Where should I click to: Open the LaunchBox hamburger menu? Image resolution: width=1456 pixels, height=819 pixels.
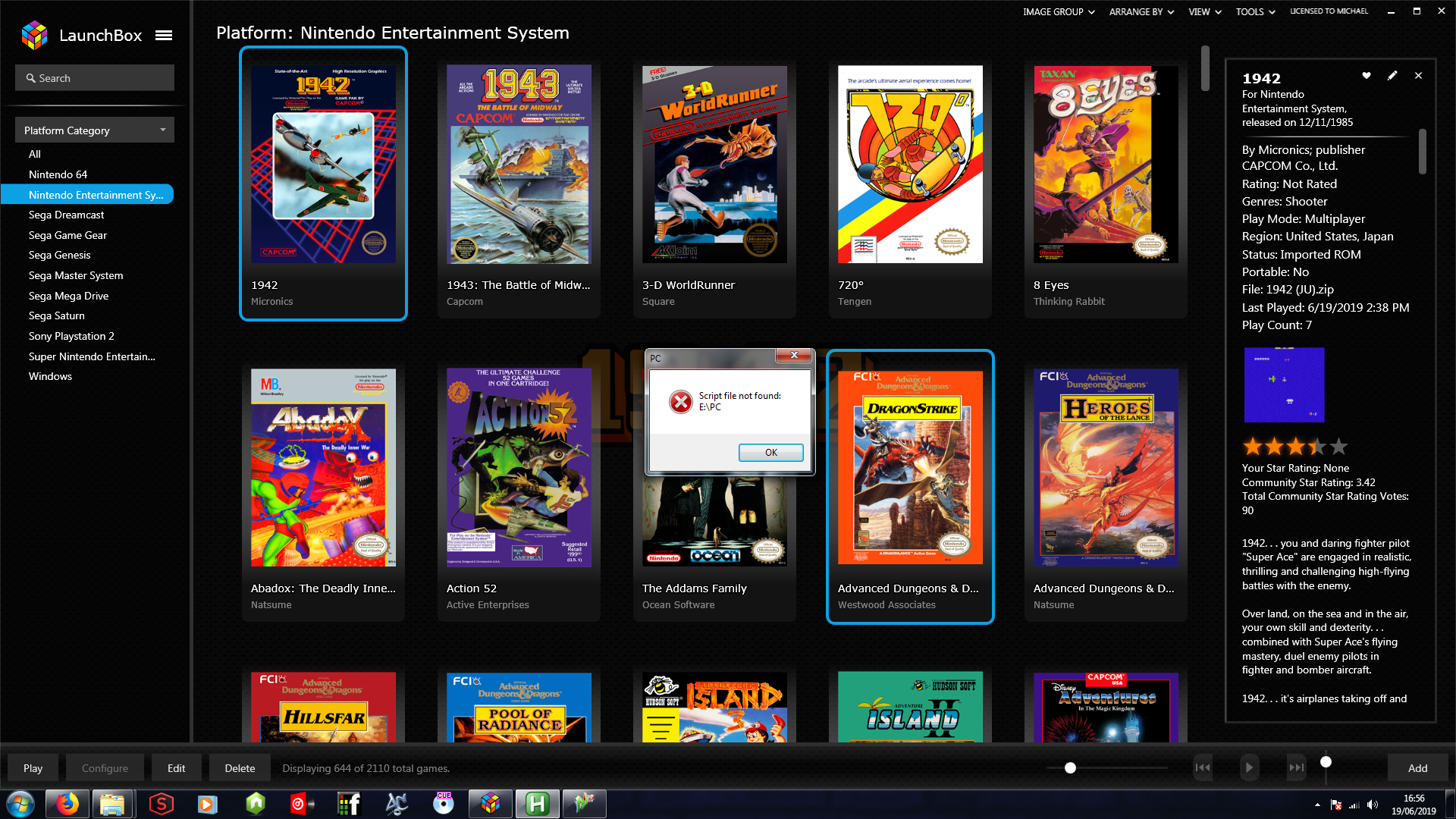click(x=164, y=36)
